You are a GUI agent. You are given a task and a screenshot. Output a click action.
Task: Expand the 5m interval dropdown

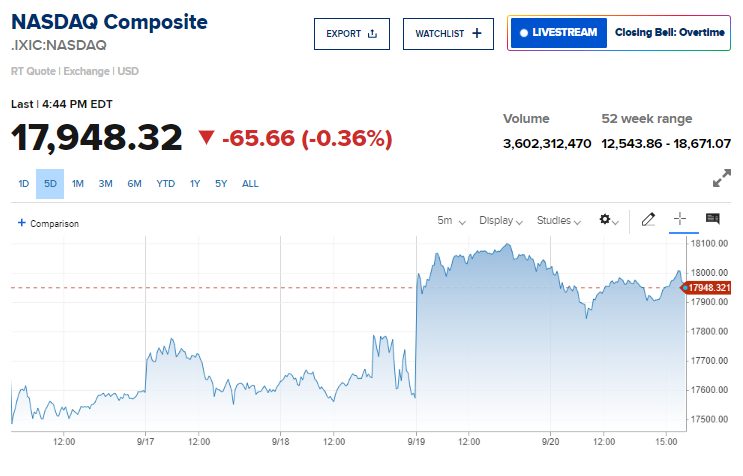450,220
